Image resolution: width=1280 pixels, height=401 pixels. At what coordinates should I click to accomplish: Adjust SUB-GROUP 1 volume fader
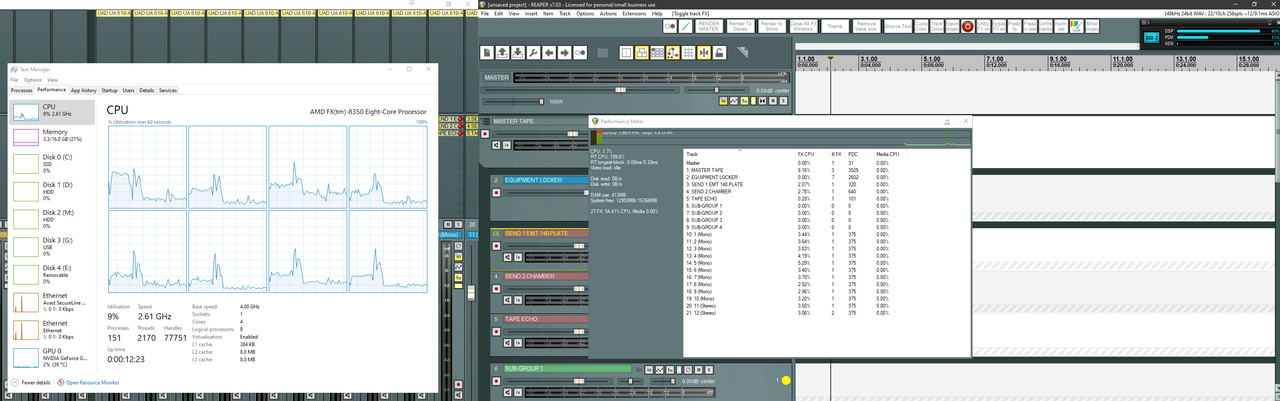[x=579, y=381]
